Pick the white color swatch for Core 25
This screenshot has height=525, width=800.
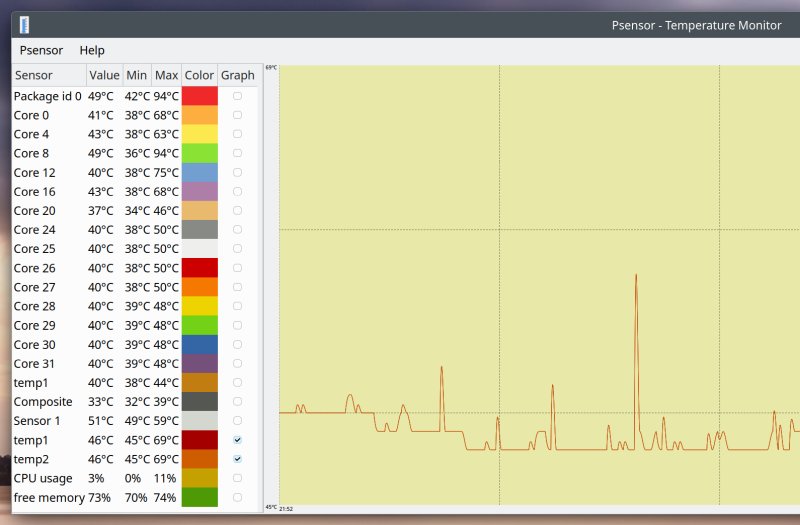point(199,248)
